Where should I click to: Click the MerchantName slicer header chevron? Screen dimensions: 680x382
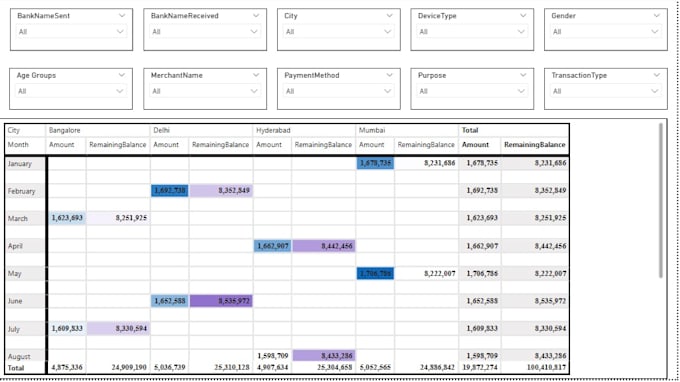tap(255, 75)
